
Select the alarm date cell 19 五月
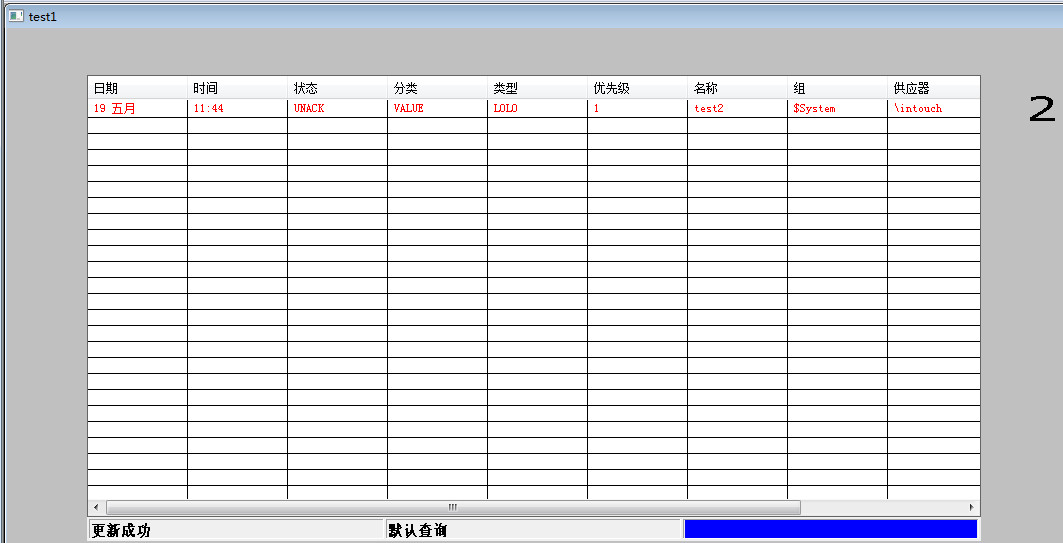[x=138, y=108]
